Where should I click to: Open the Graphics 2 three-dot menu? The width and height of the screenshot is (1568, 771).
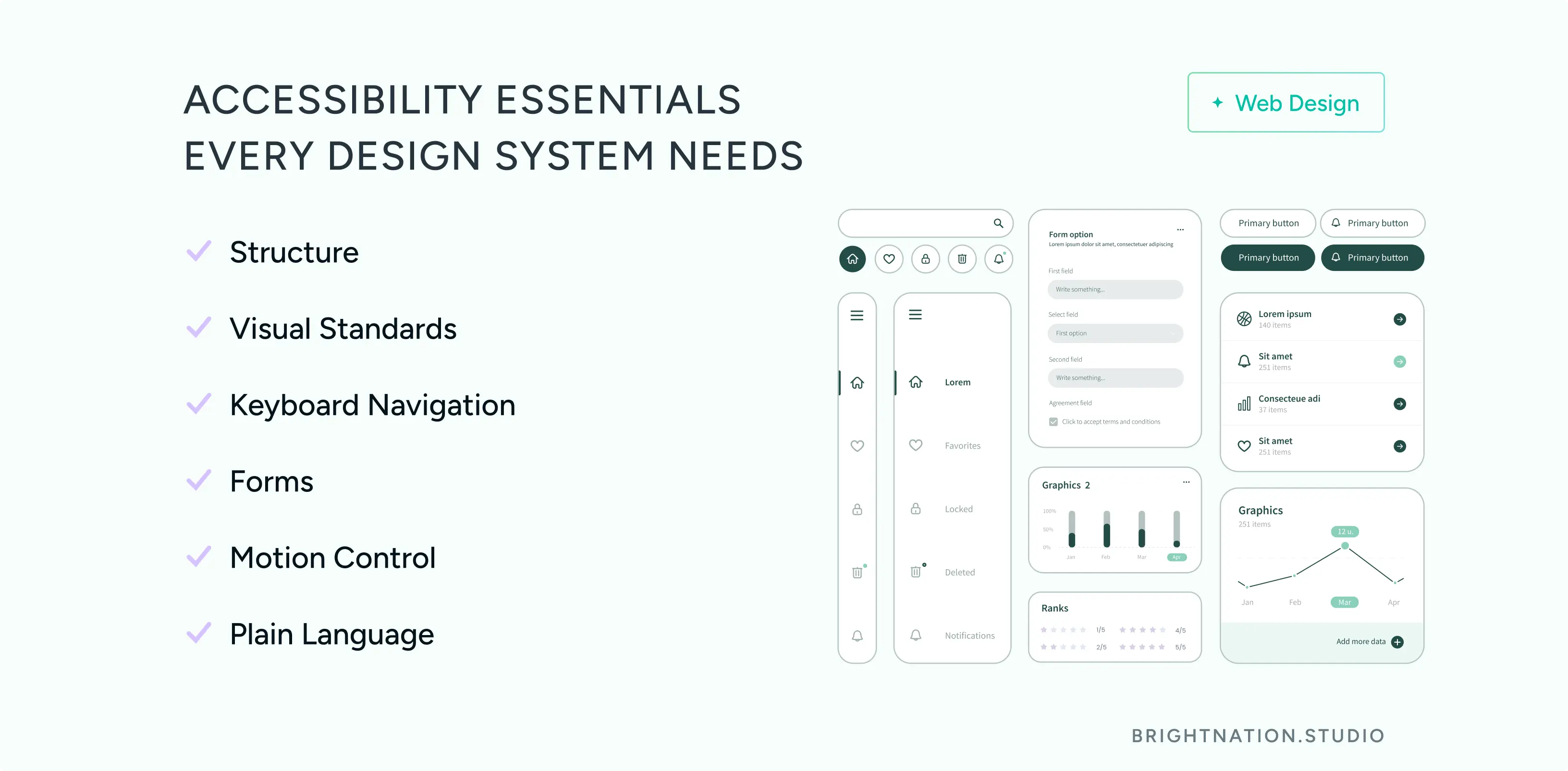click(1186, 482)
